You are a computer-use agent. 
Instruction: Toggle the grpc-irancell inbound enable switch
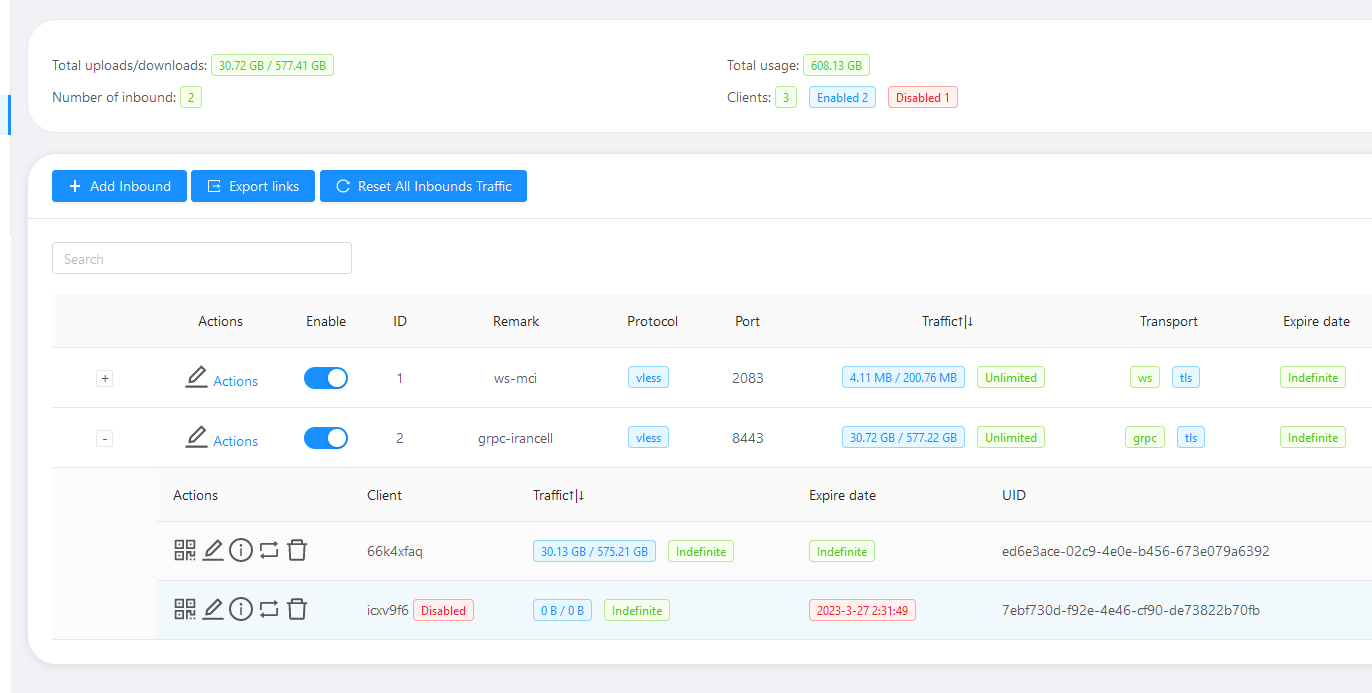coord(326,438)
